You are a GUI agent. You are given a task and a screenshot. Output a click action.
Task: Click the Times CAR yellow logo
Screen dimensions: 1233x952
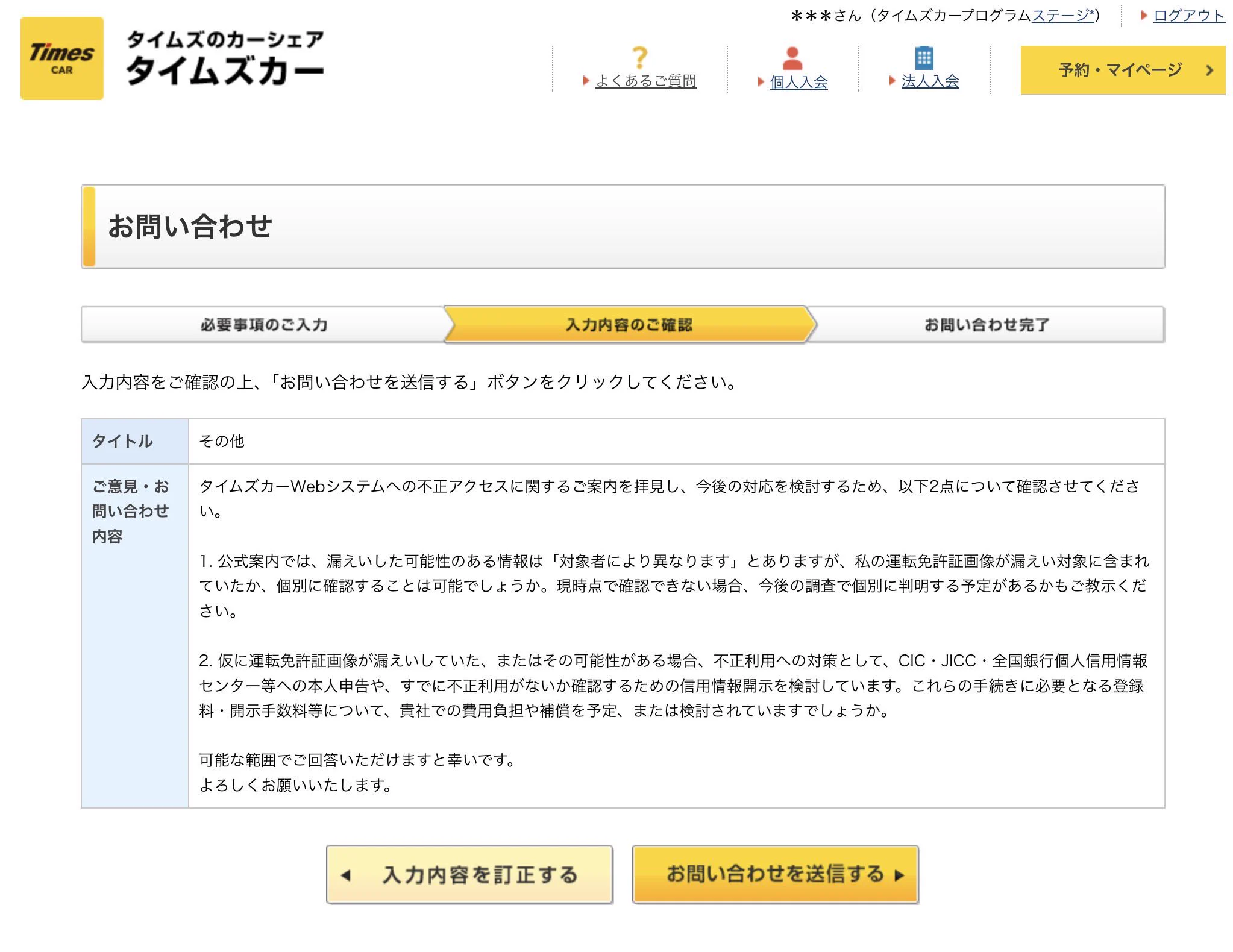click(62, 58)
